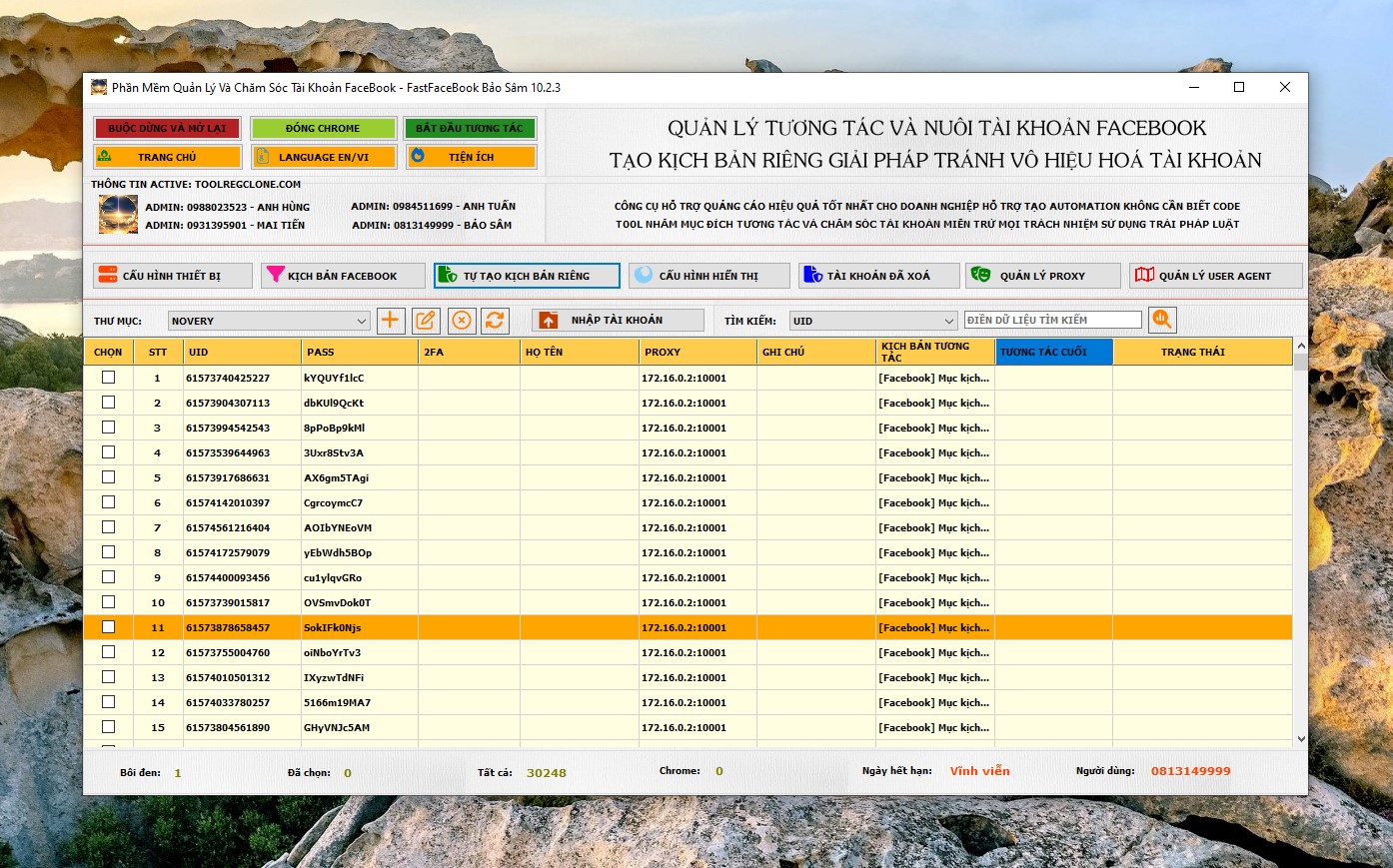Tick checkbox for row 2
The width and height of the screenshot is (1393, 868).
tap(108, 403)
